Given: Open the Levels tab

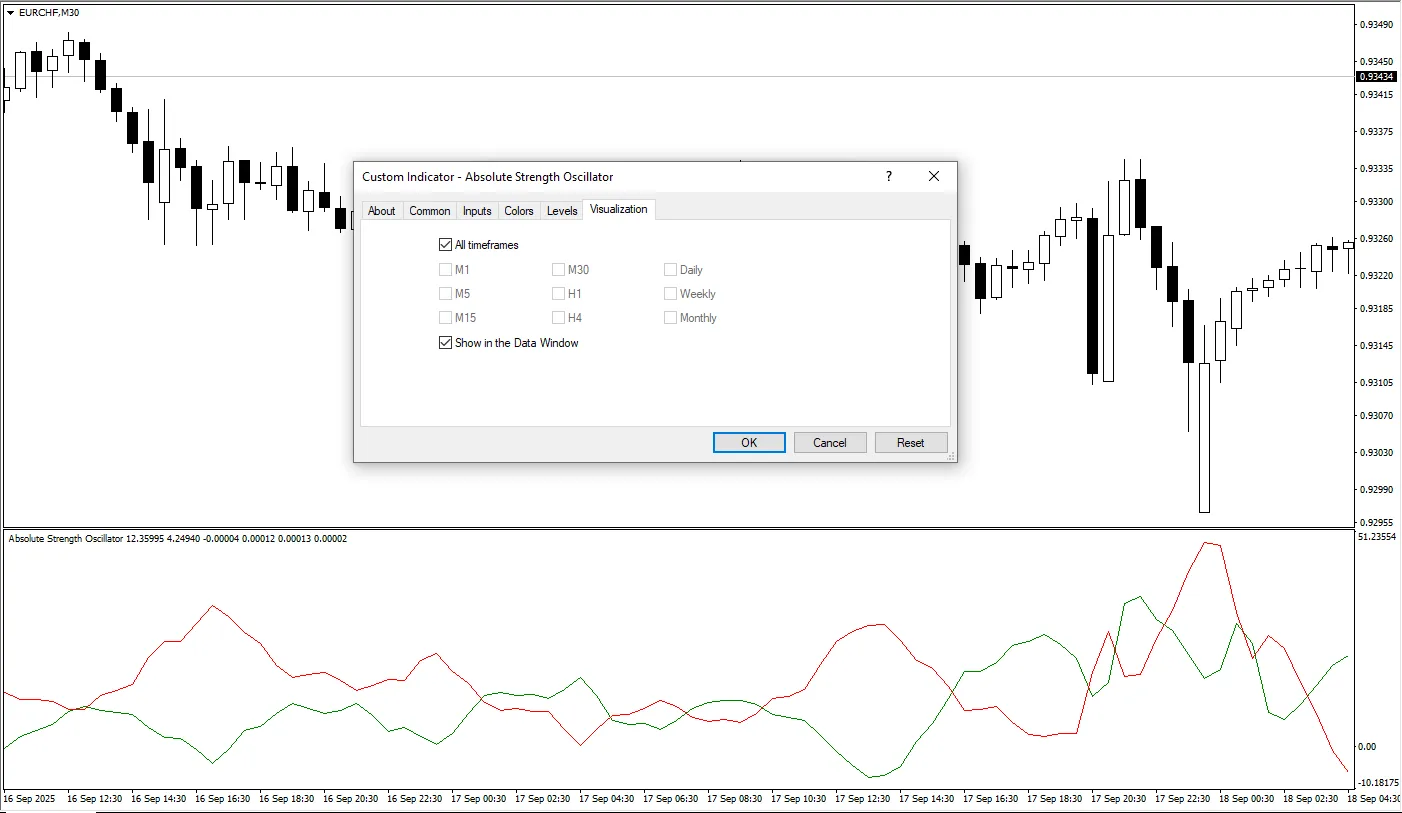Looking at the screenshot, I should tap(561, 210).
